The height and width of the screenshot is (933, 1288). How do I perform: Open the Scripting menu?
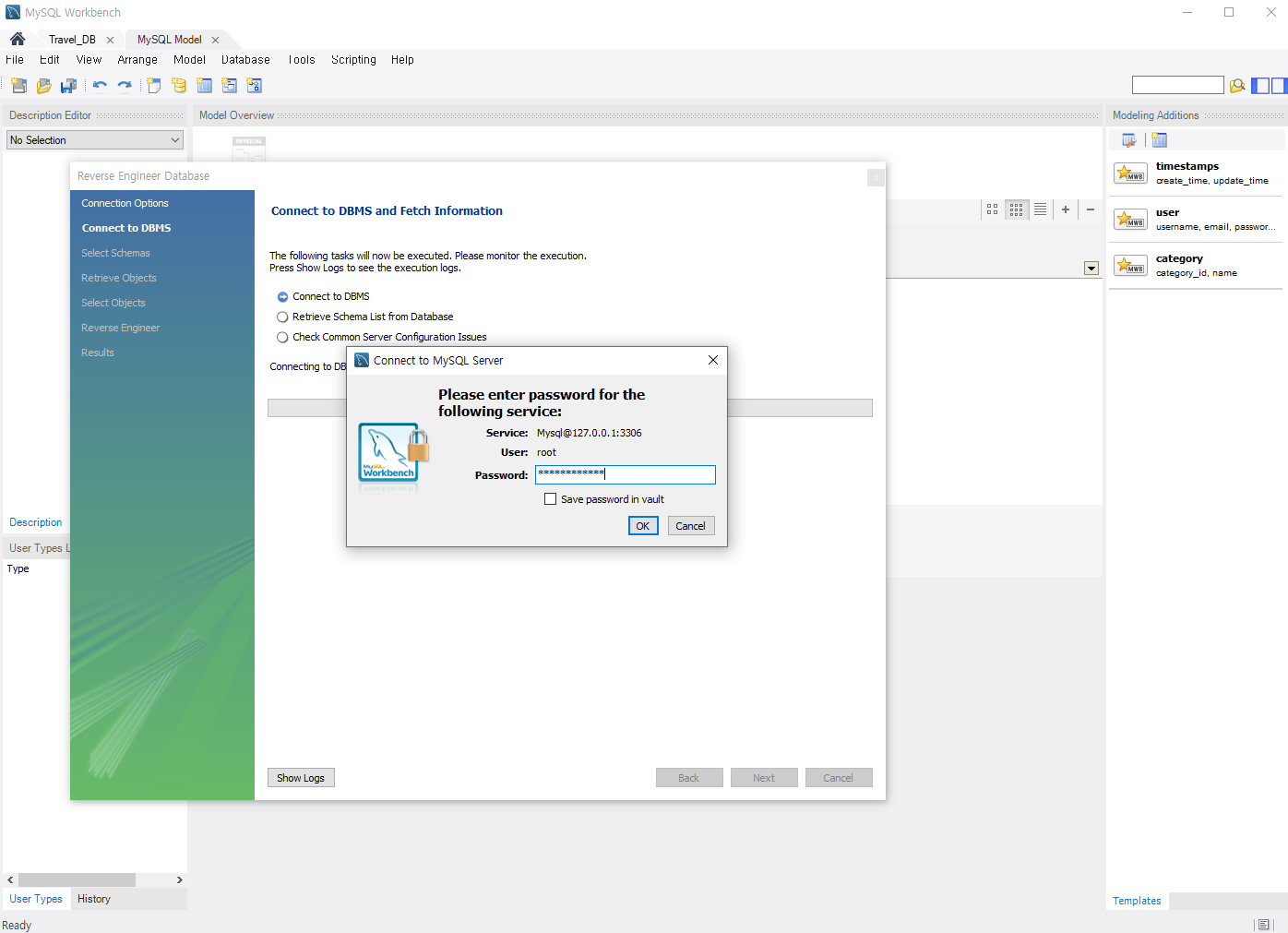[353, 60]
